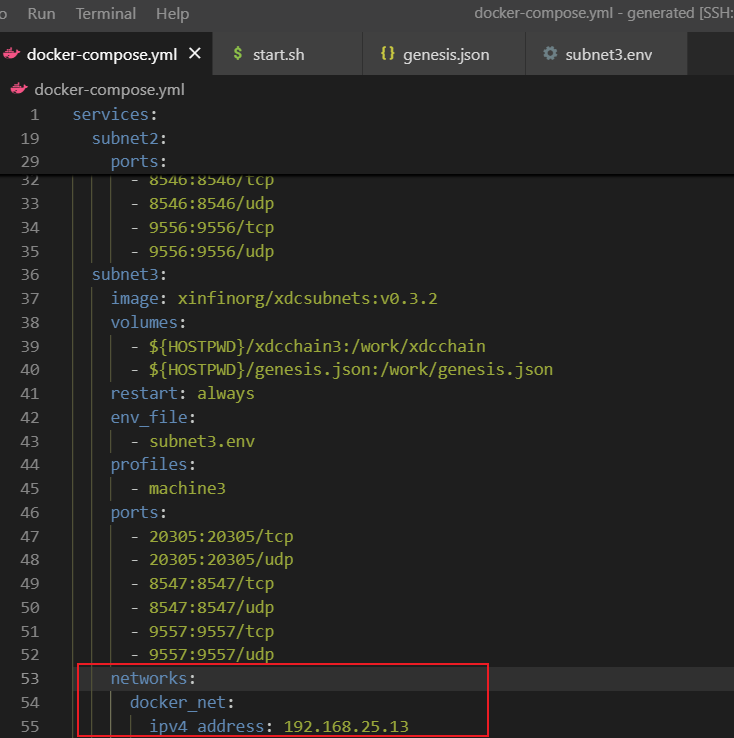Screen dimensions: 734x738
Task: Jump to sticky line 'services:'
Action: click(114, 114)
